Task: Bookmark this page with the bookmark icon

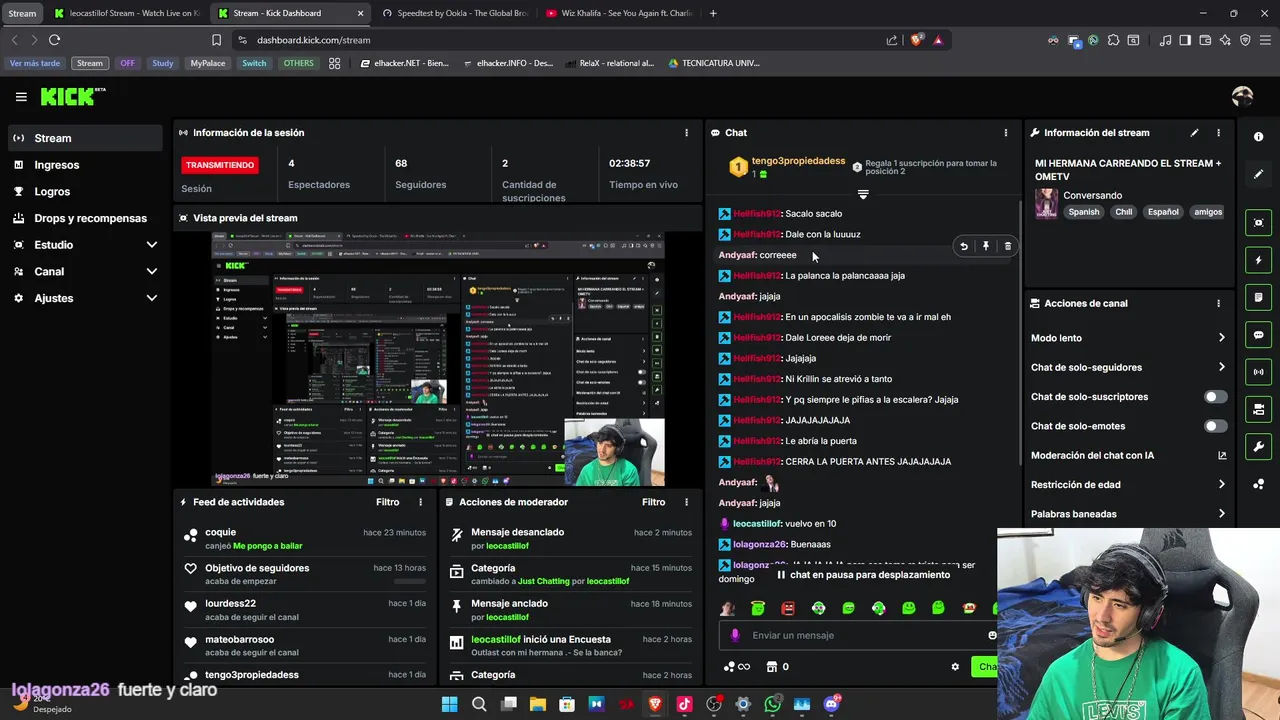Action: [x=216, y=40]
